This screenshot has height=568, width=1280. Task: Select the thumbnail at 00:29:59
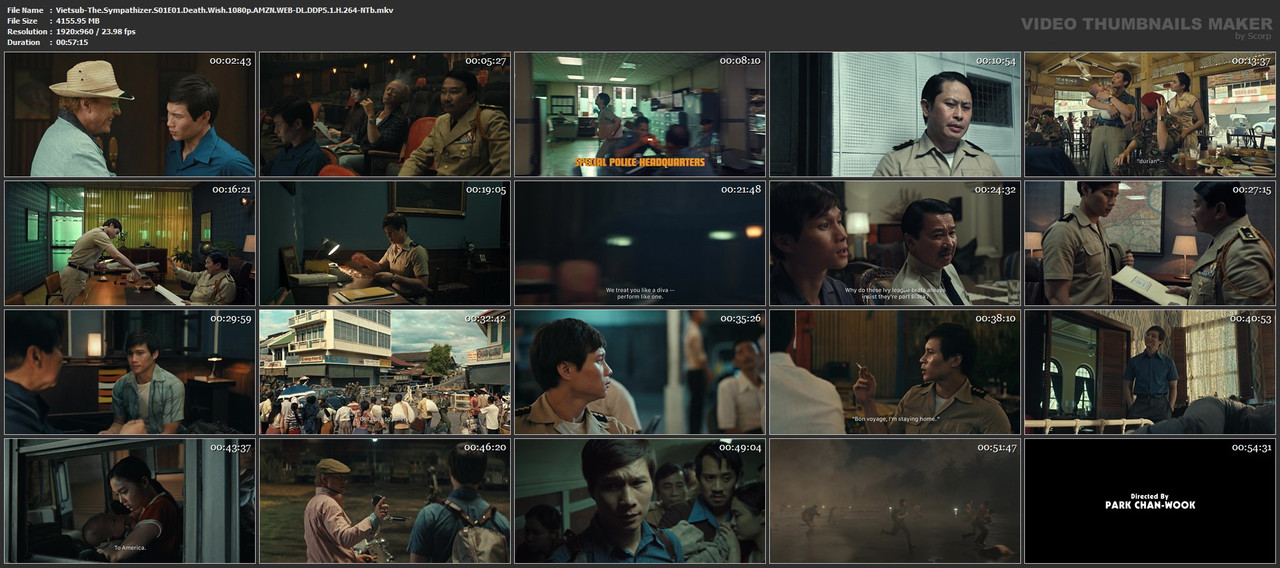click(130, 372)
